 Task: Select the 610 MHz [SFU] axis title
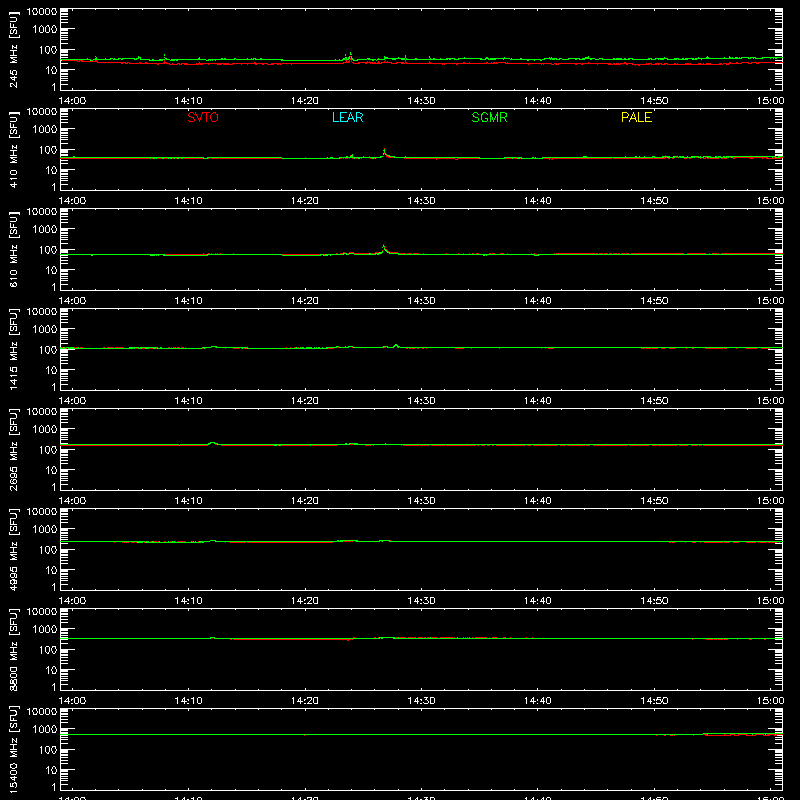pyautogui.click(x=14, y=249)
